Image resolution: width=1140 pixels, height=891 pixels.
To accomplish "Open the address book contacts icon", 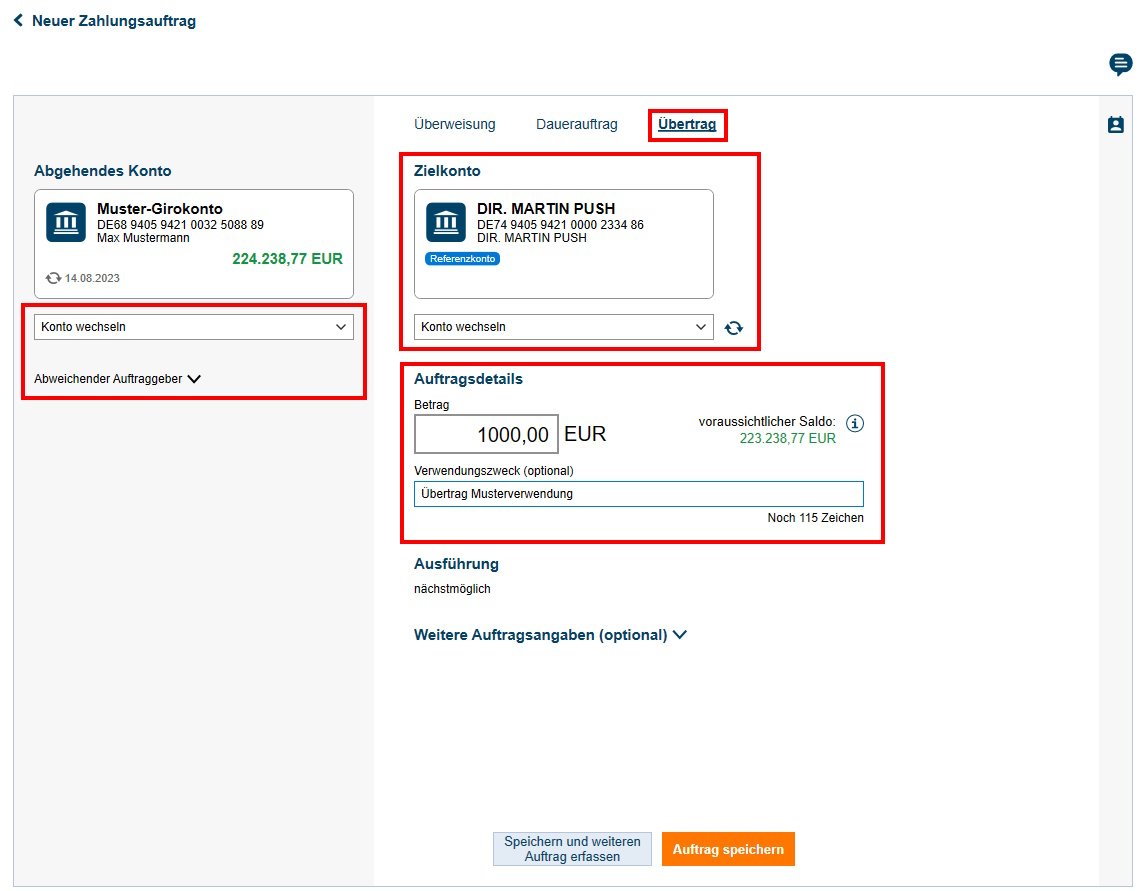I will pos(1115,125).
